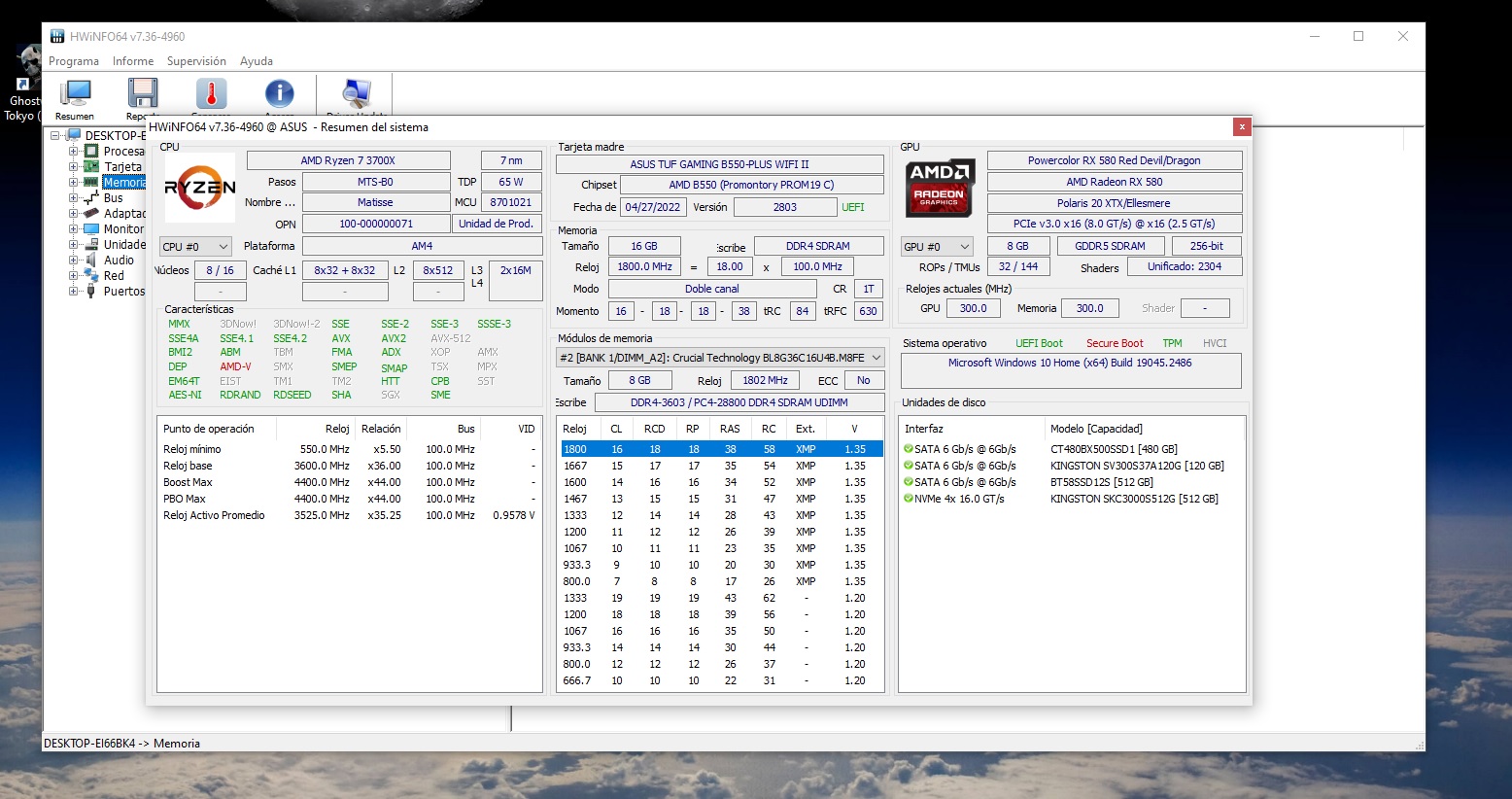Image resolution: width=1512 pixels, height=799 pixels.
Task: Click the ASUS TUF GAMING B550-PLUS WIFI II field
Action: pyautogui.click(x=720, y=164)
